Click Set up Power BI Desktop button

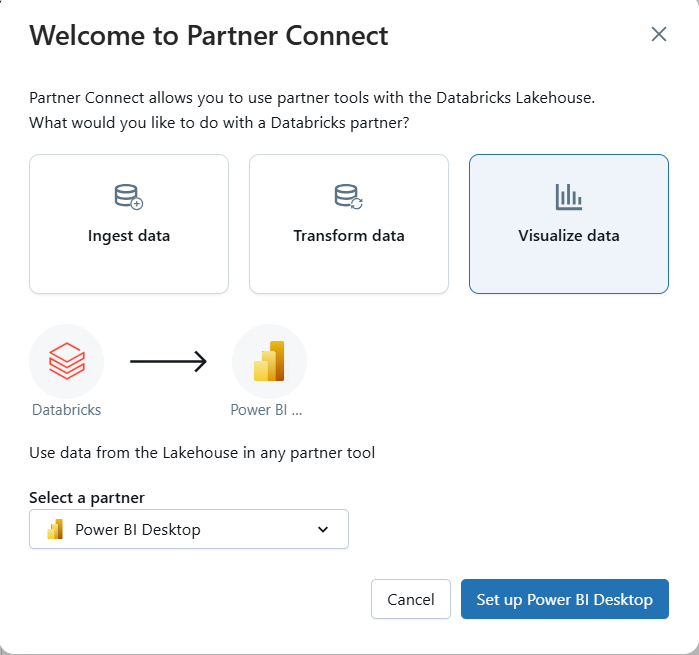[x=564, y=600]
